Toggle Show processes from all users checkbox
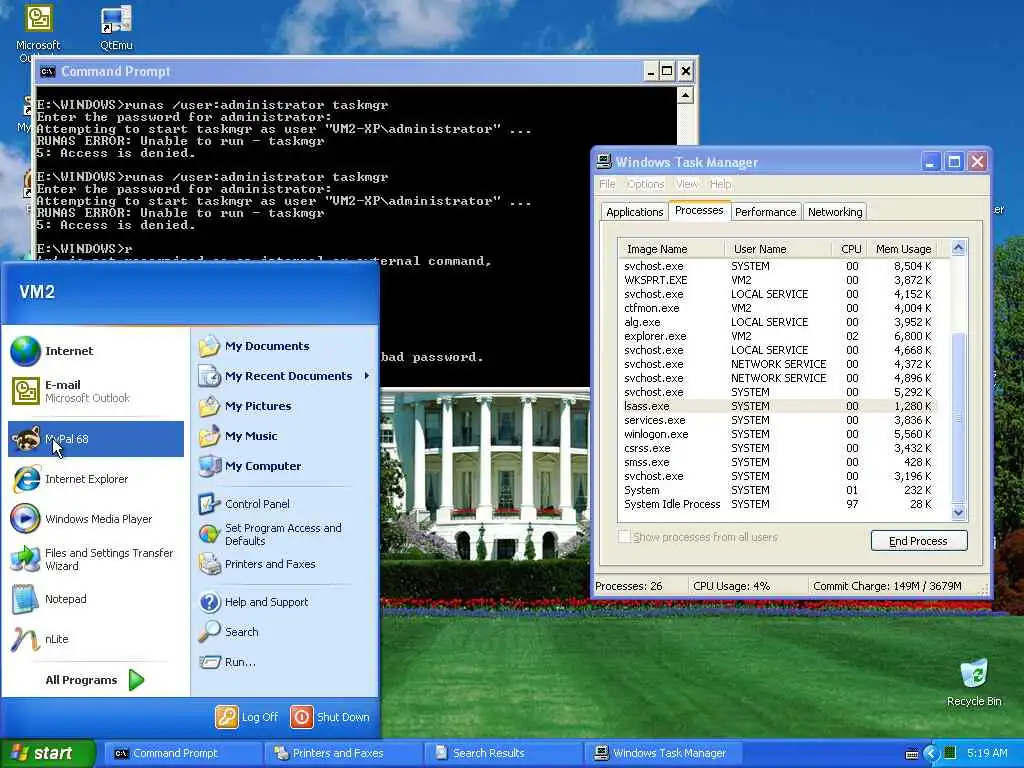This screenshot has width=1024, height=768. click(625, 537)
